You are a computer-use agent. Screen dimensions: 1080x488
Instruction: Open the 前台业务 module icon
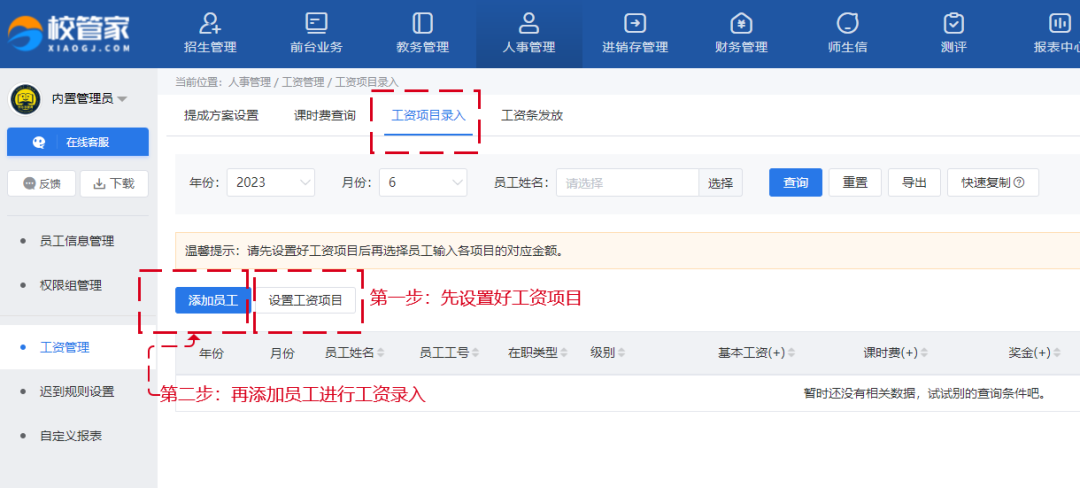(316, 23)
